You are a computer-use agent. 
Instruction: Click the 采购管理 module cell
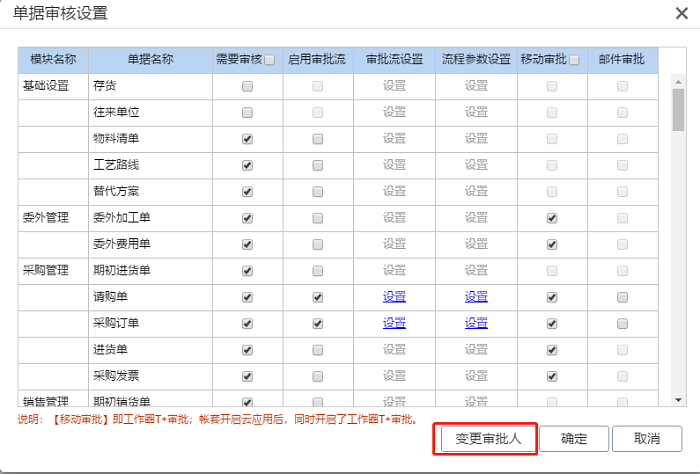[x=53, y=270]
